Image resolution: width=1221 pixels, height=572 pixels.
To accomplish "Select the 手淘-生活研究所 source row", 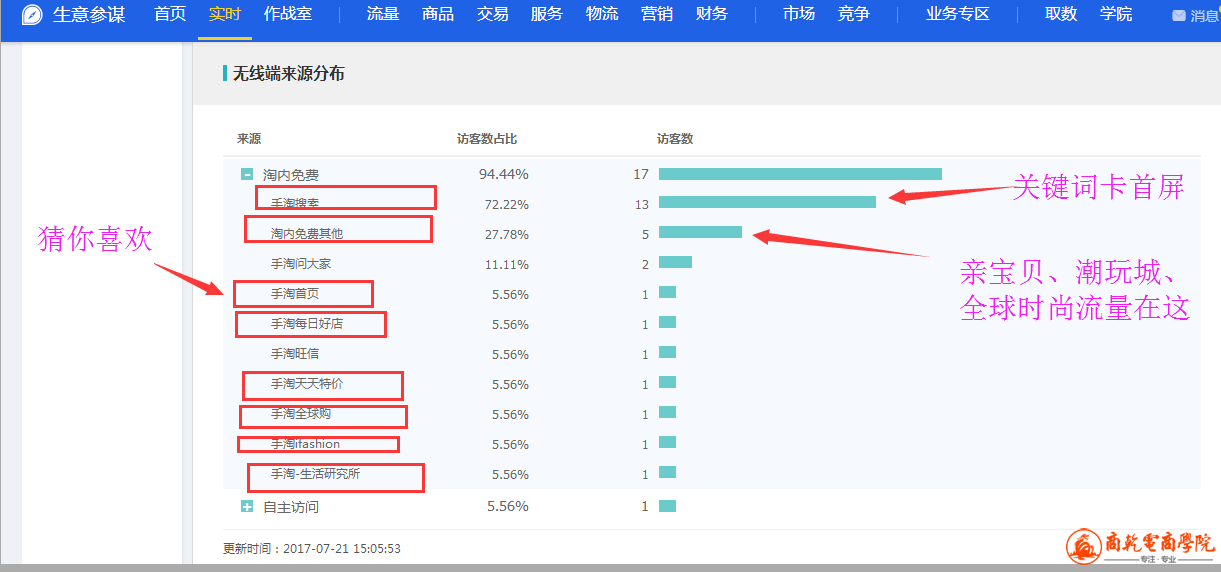I will tap(315, 474).
